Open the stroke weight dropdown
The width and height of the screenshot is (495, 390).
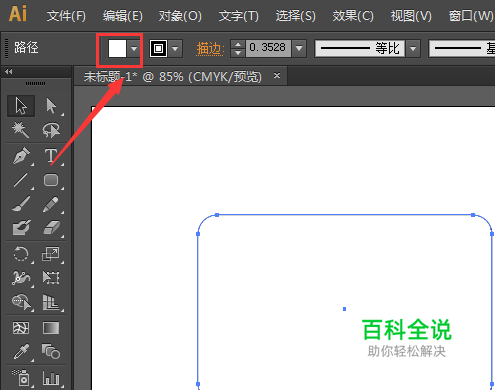click(299, 49)
